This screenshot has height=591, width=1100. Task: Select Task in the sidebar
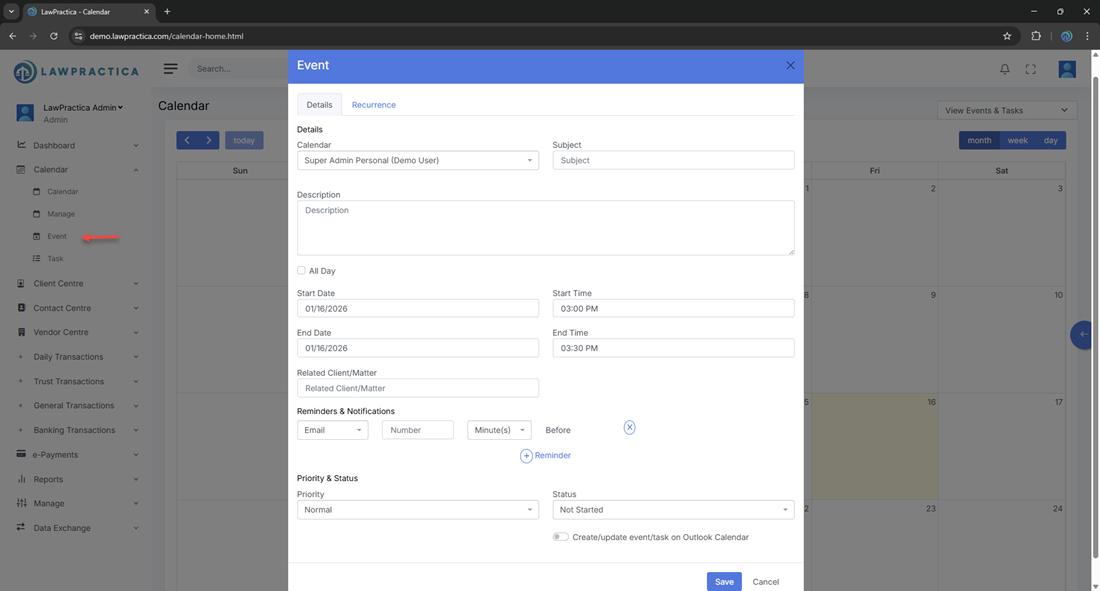pos(55,259)
